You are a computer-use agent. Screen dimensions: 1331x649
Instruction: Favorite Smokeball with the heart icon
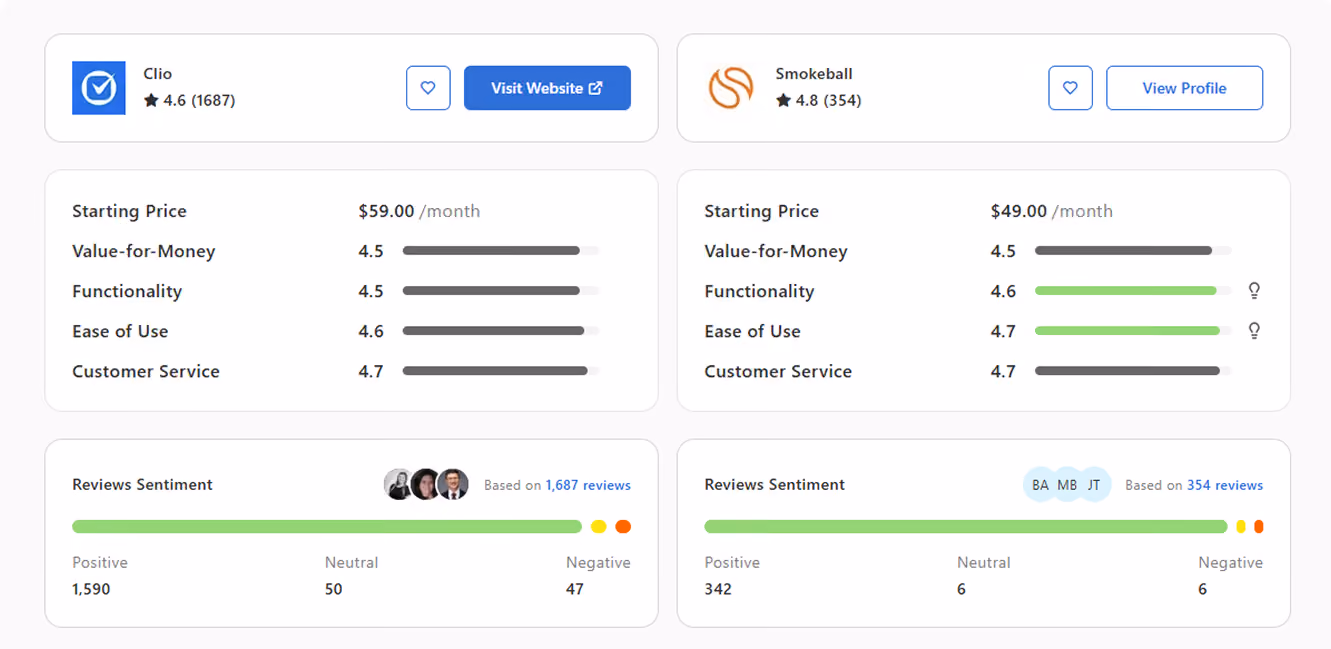point(1070,88)
